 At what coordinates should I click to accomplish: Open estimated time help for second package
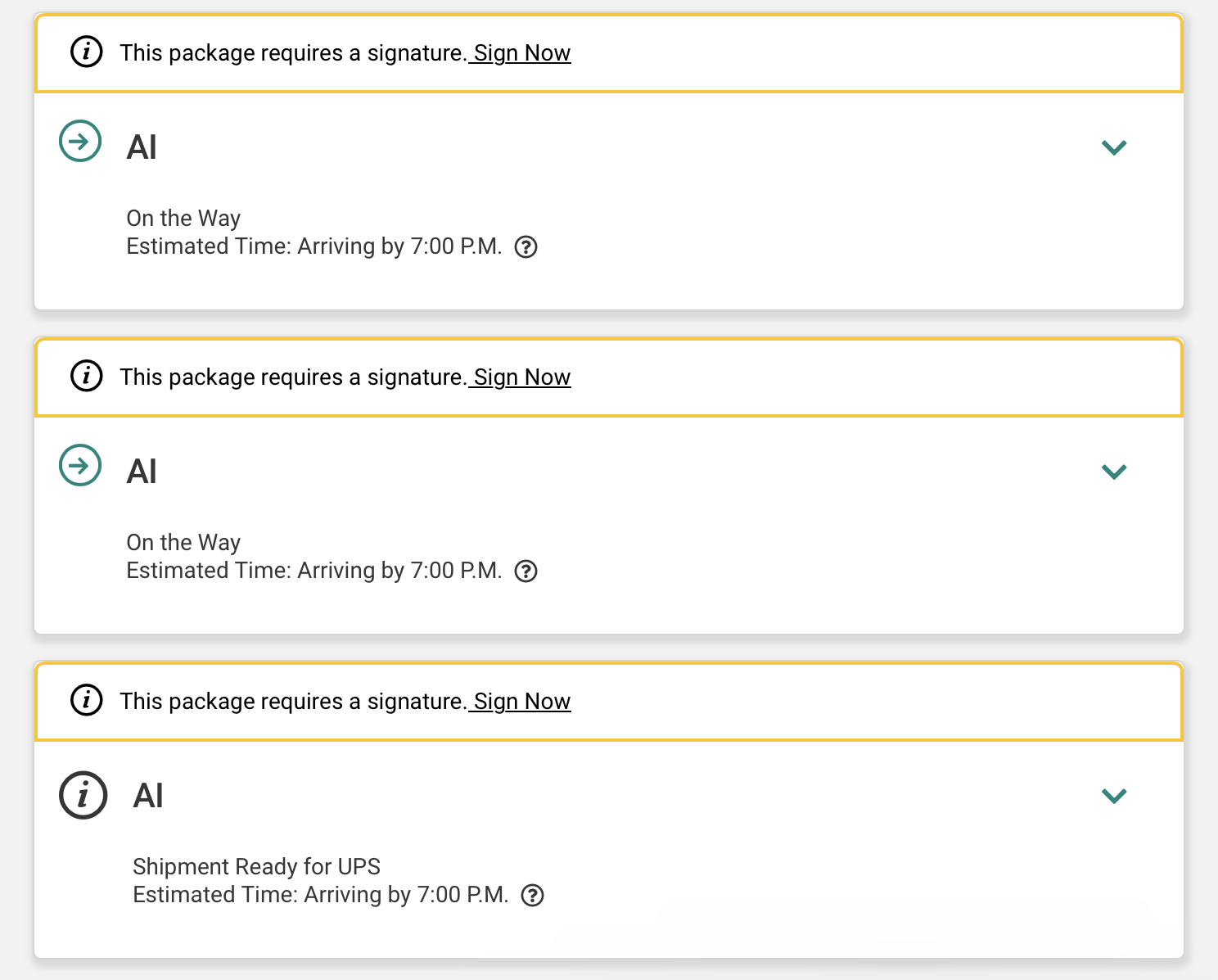[x=526, y=571]
